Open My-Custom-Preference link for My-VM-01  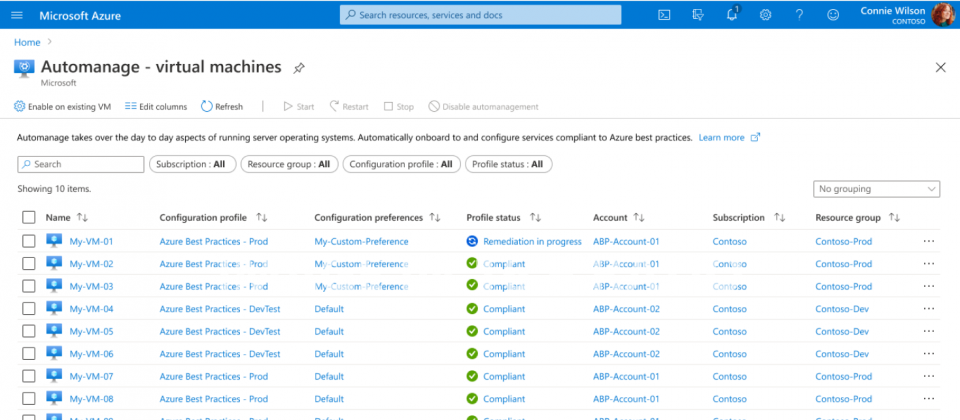click(x=361, y=241)
